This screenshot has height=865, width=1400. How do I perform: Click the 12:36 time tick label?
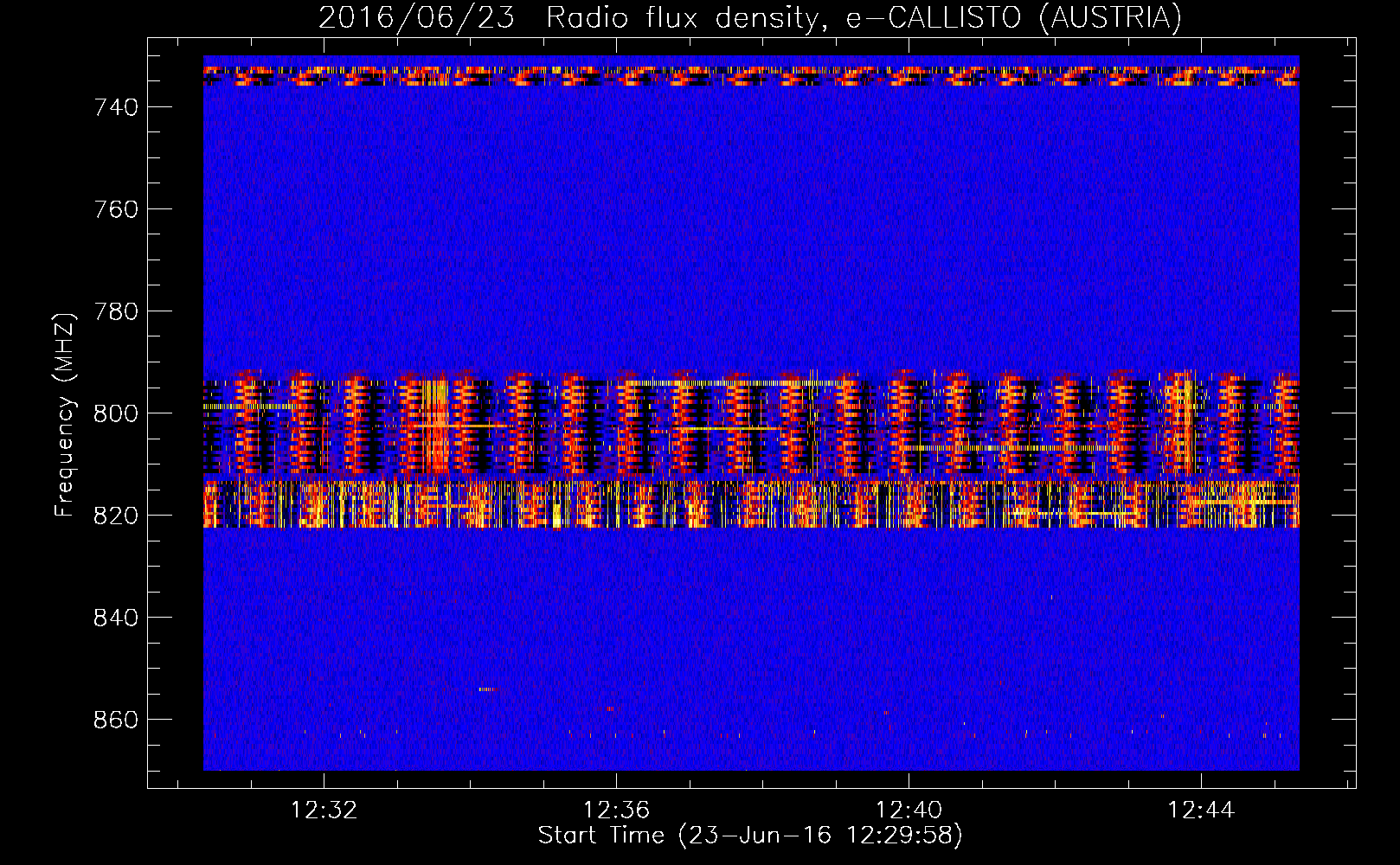616,811
